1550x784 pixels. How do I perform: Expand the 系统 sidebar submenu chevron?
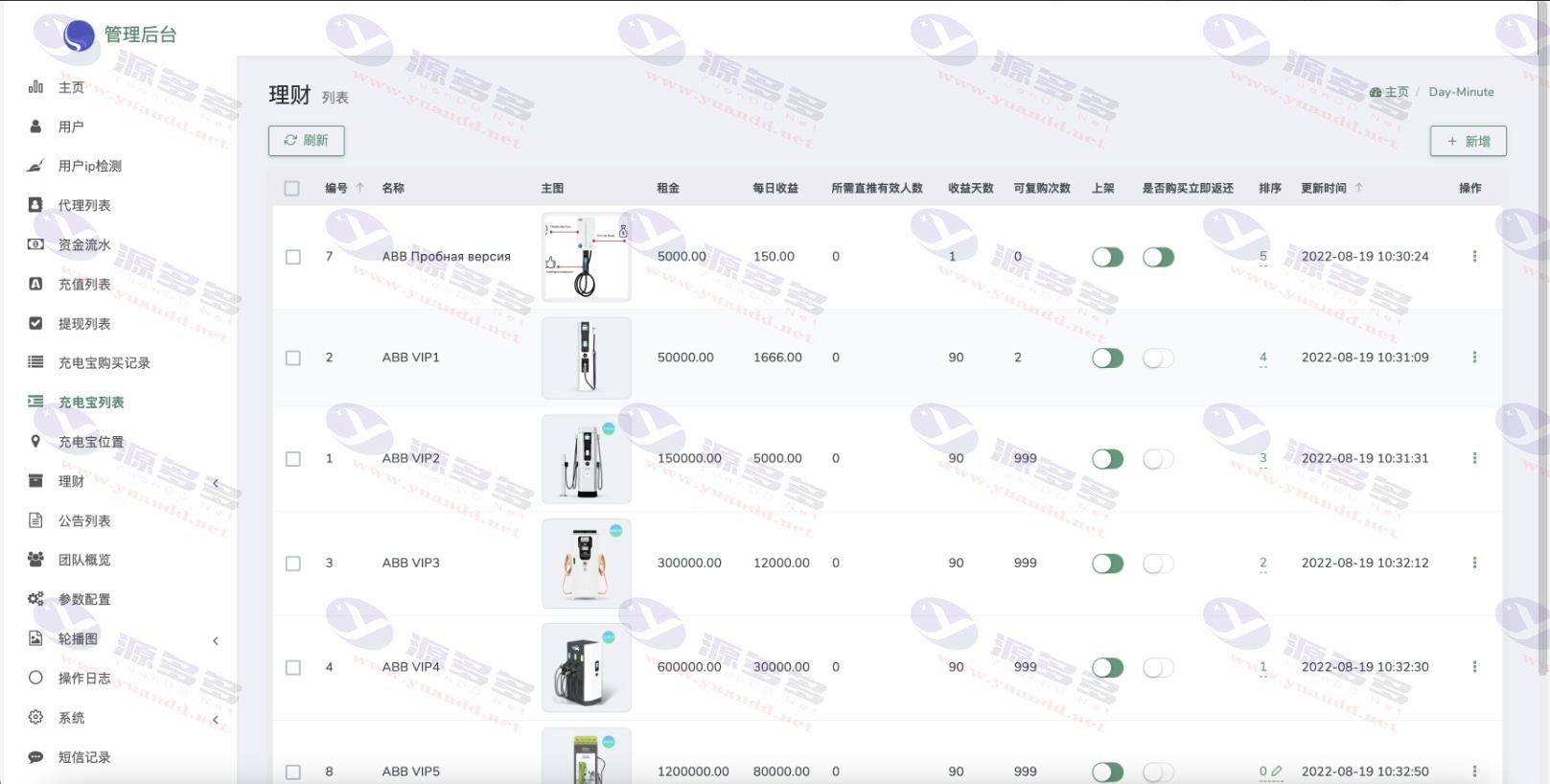tap(215, 719)
